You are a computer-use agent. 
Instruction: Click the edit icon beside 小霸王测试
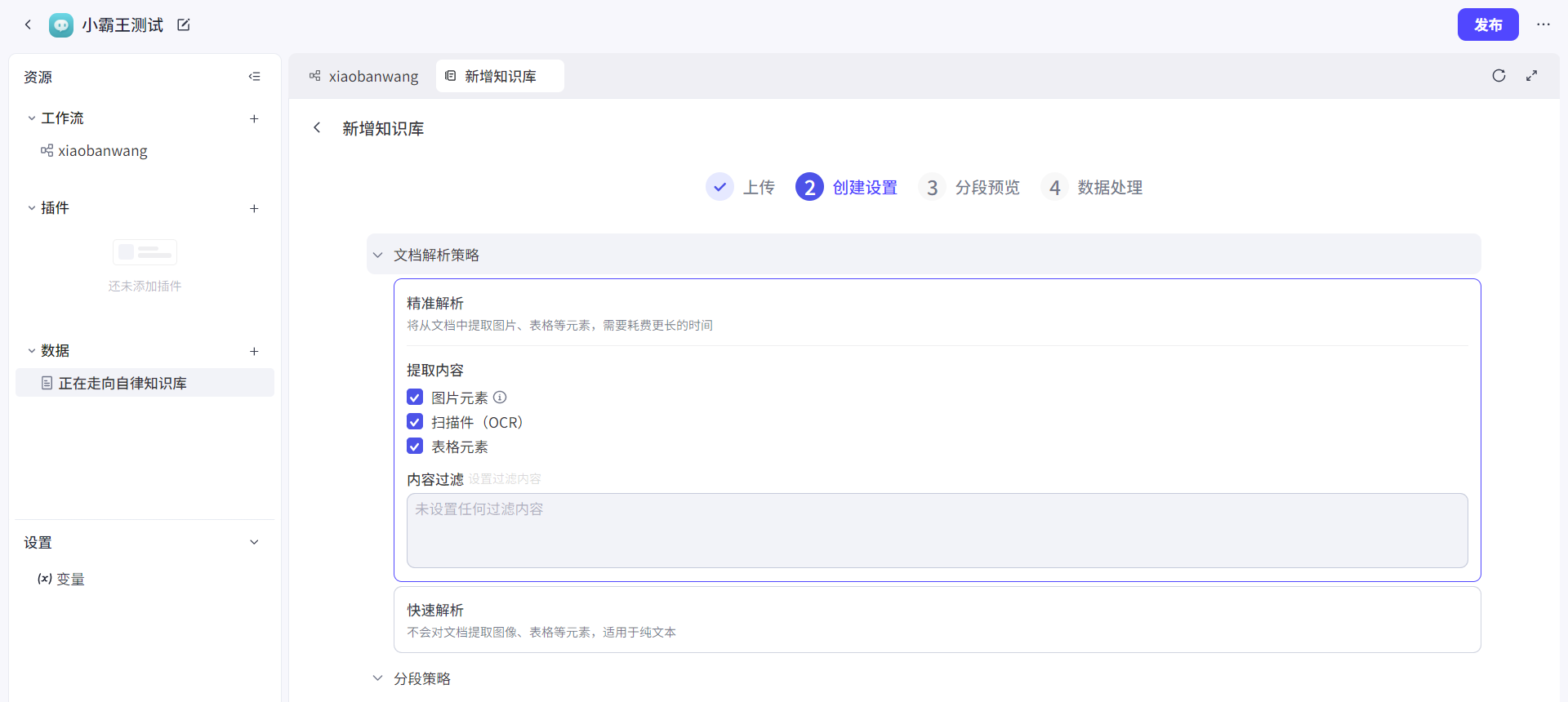click(184, 25)
